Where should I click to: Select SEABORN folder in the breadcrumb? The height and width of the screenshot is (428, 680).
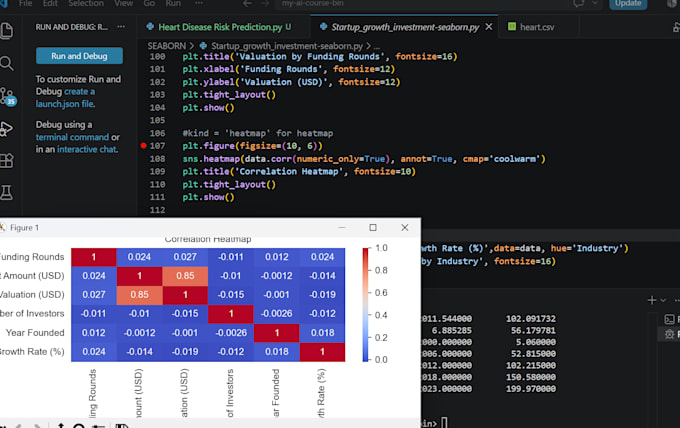click(x=167, y=46)
